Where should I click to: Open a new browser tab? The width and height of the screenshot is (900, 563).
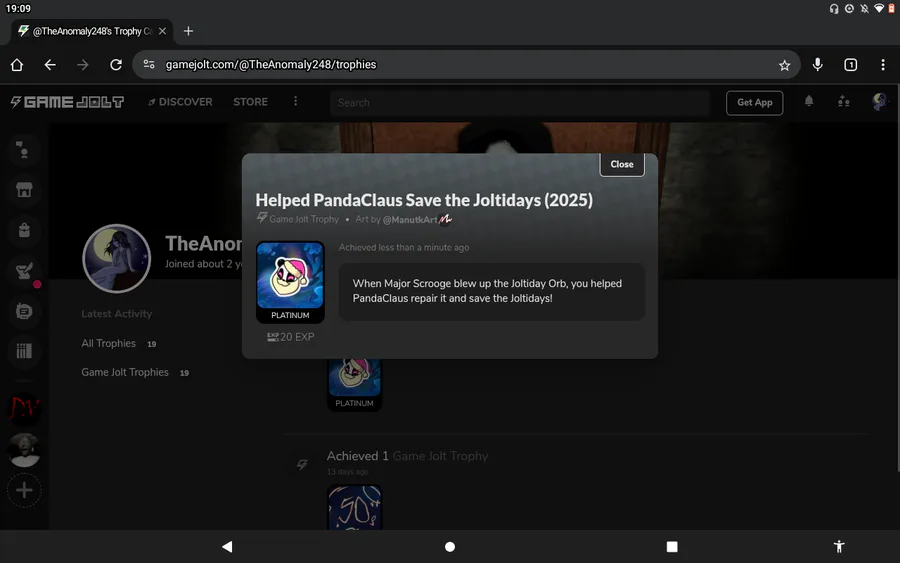188,31
